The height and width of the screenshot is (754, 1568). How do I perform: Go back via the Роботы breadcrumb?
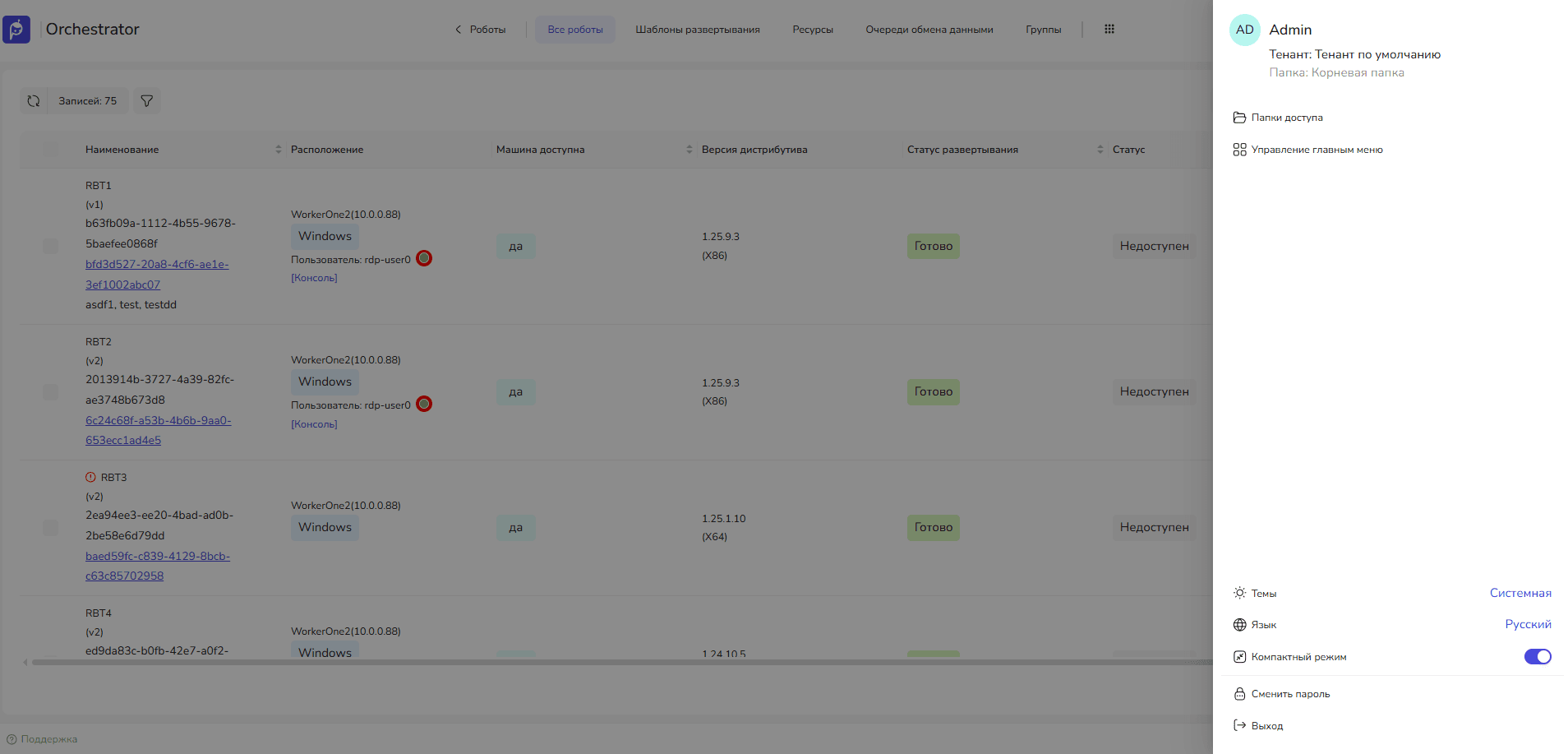pyautogui.click(x=481, y=30)
